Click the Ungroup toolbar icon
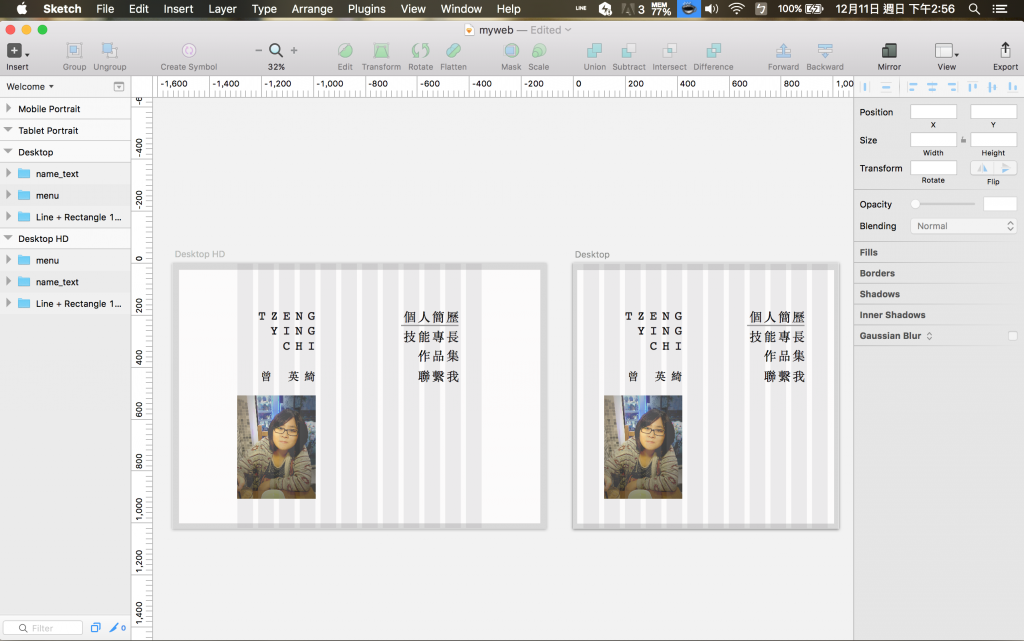This screenshot has height=641, width=1024. click(x=109, y=51)
